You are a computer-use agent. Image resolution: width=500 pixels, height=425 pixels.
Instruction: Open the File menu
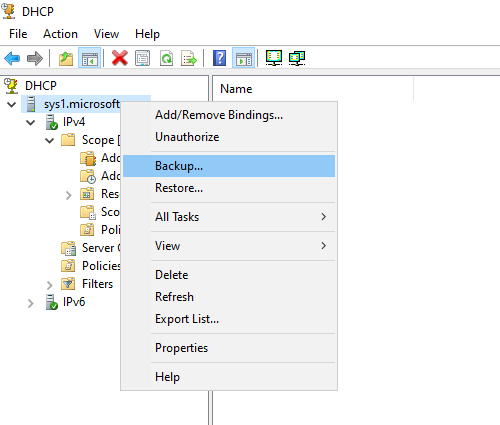click(x=18, y=34)
